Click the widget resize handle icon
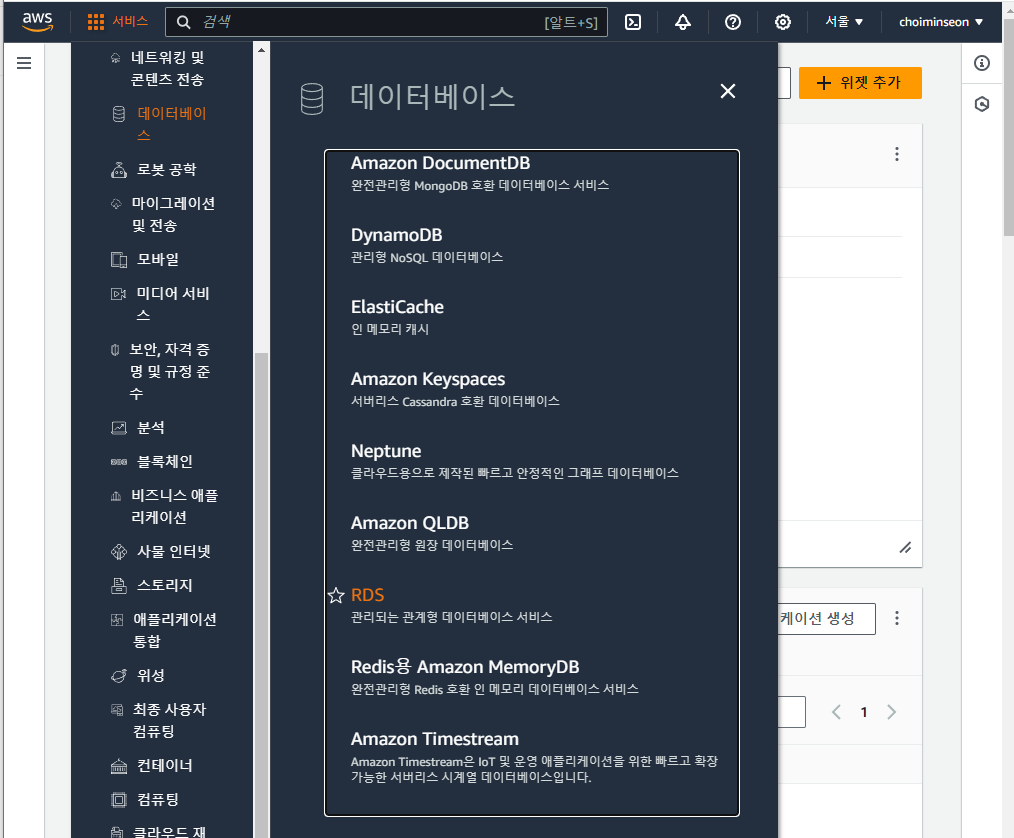Screen dimensions: 1014x838 pos(905,548)
